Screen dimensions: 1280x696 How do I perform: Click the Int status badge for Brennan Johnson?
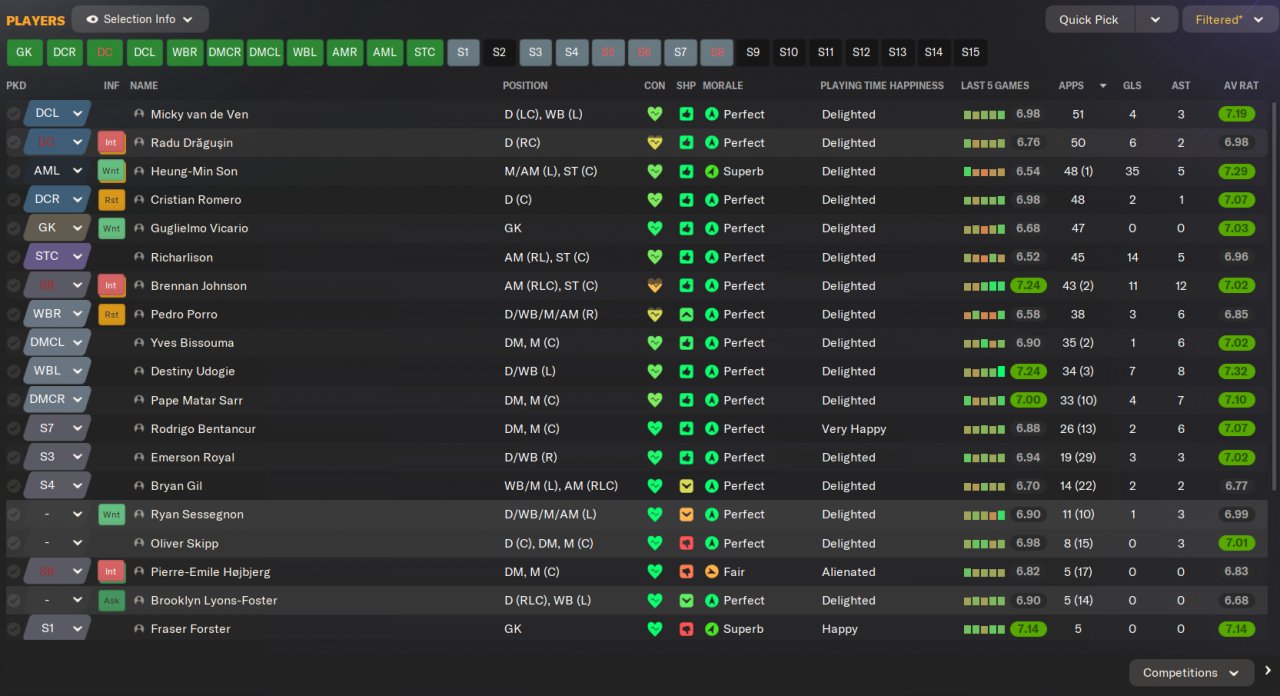point(111,286)
